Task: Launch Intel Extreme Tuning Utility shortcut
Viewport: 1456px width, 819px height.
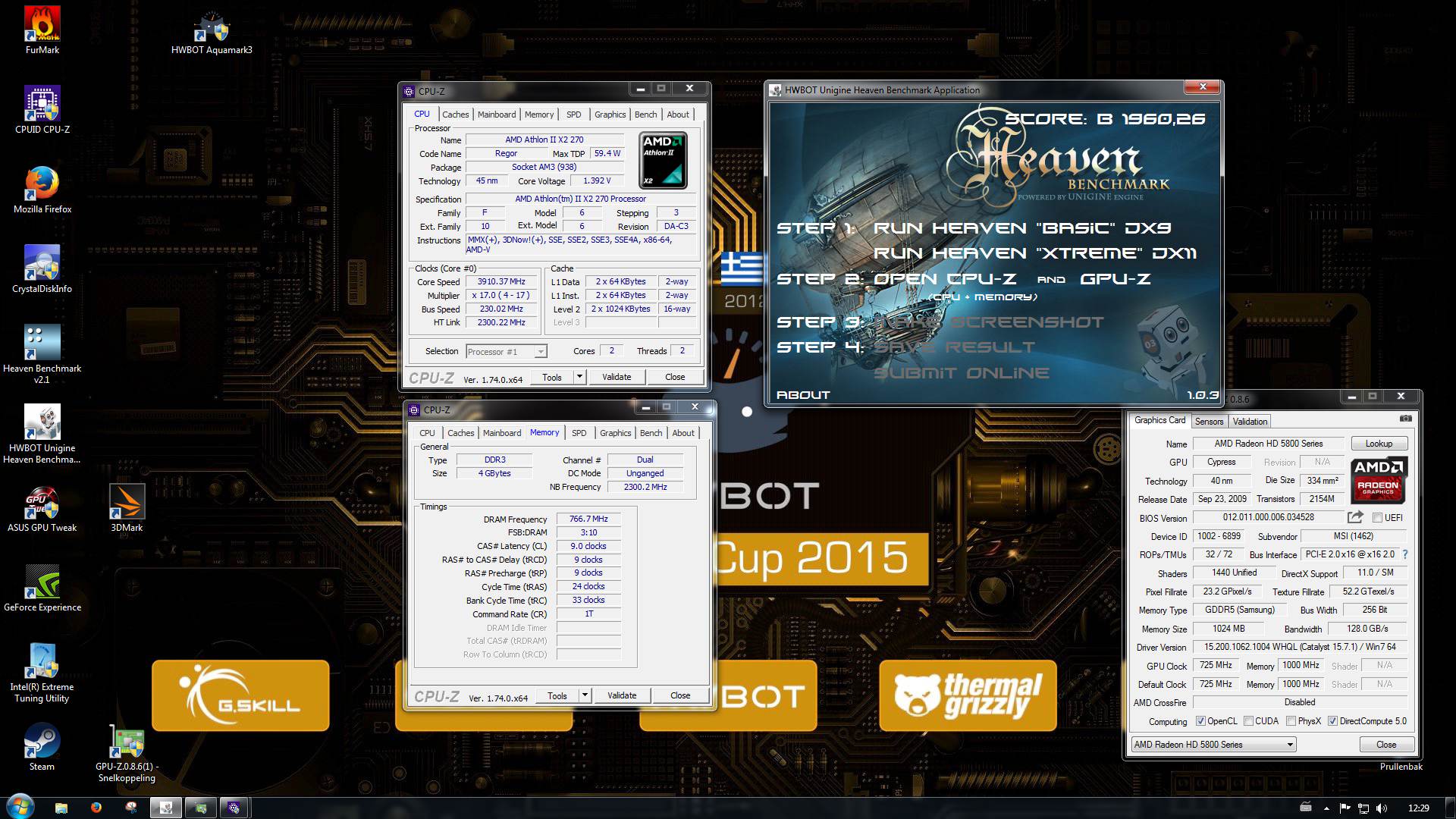Action: (42, 672)
